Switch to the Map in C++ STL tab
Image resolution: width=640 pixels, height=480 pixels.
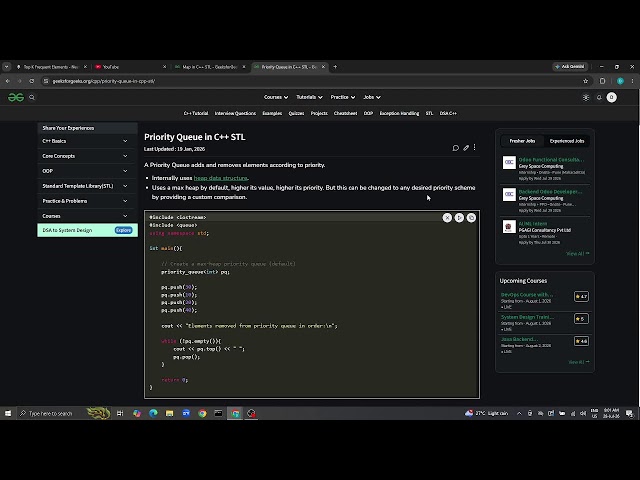[209, 67]
